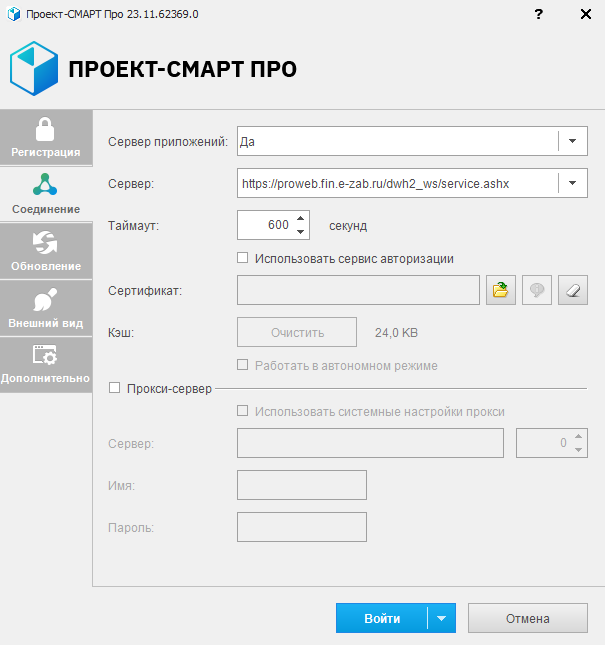Image resolution: width=605 pixels, height=645 pixels.
Task: Go to the Дополнительно settings tab
Action: coord(46,364)
